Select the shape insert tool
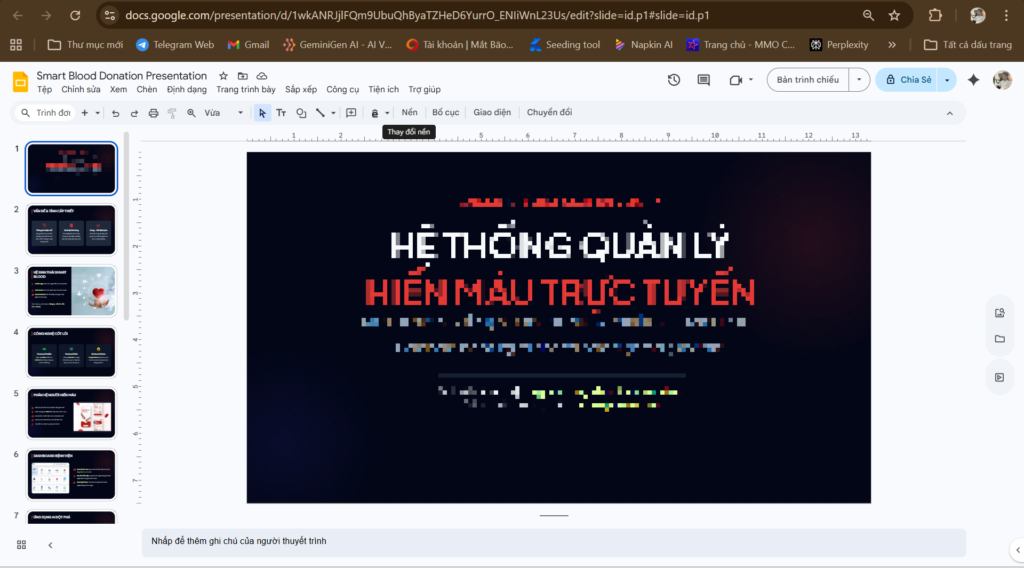Viewport: 1024px width, 568px height. (301, 113)
